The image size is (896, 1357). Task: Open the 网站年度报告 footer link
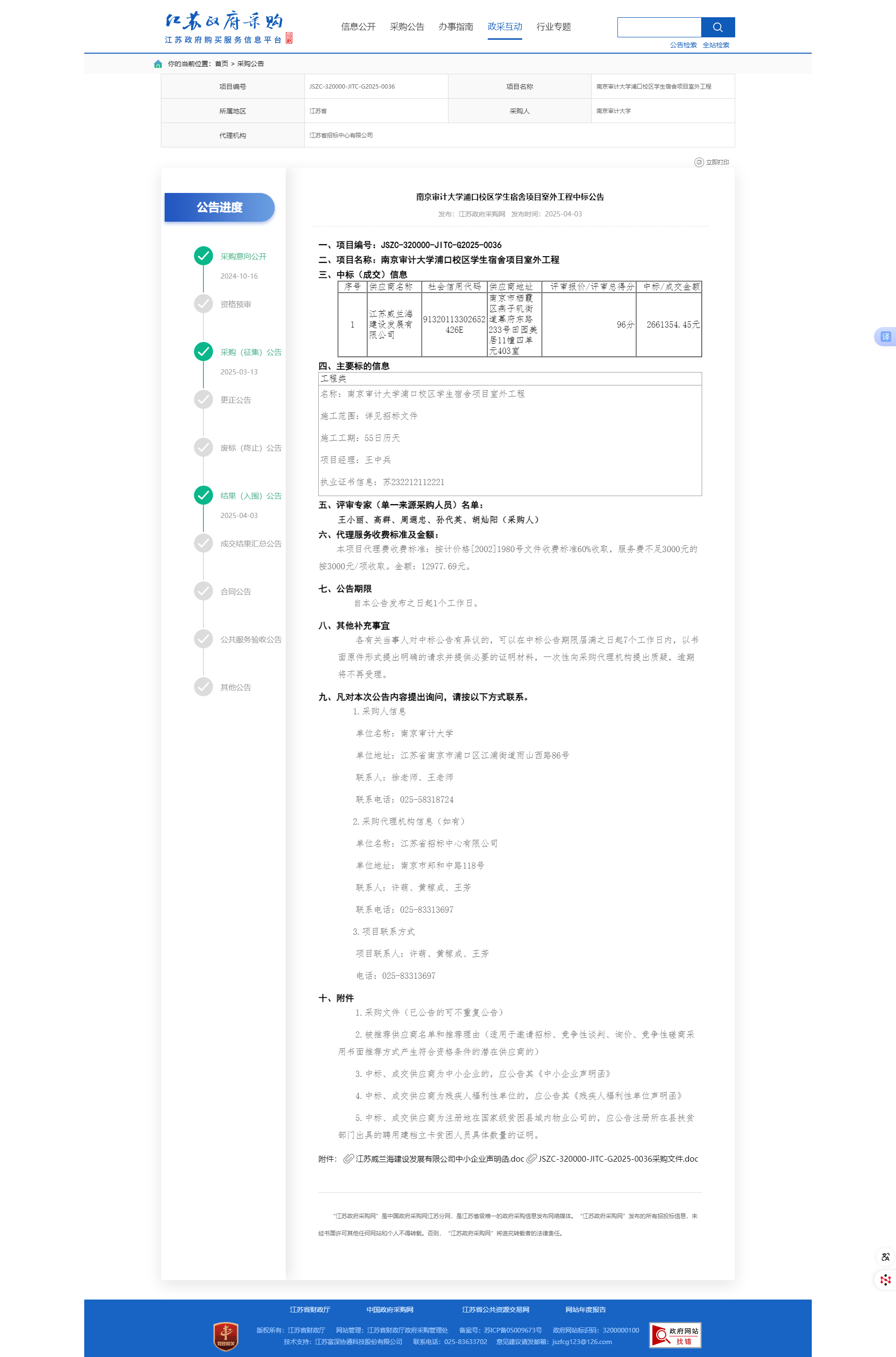[585, 1310]
